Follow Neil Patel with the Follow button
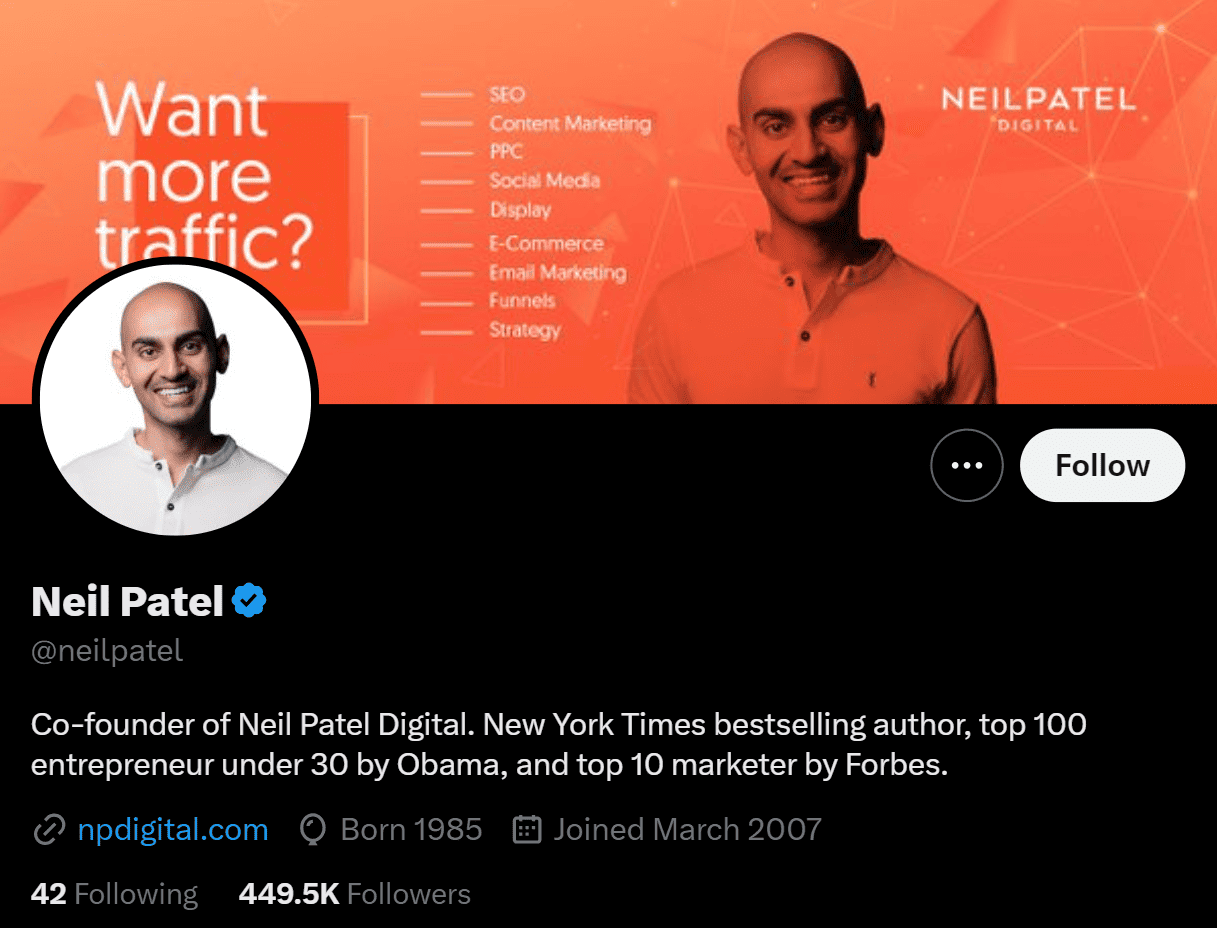This screenshot has height=928, width=1217. (1102, 465)
